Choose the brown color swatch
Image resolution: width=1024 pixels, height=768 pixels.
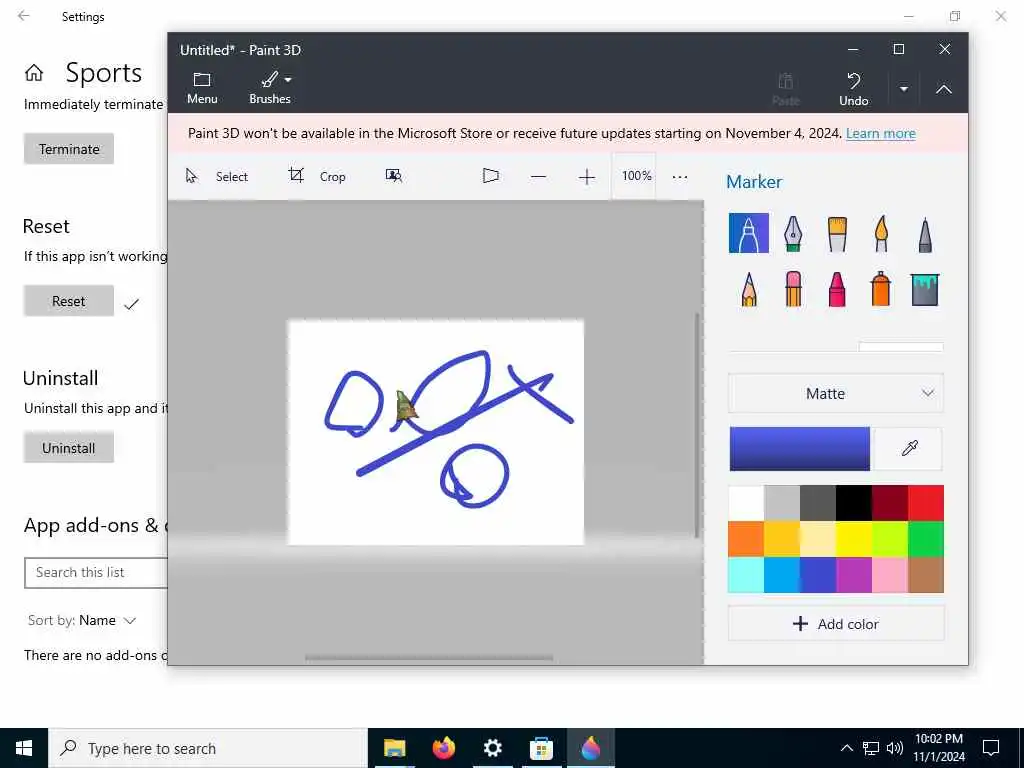point(925,575)
